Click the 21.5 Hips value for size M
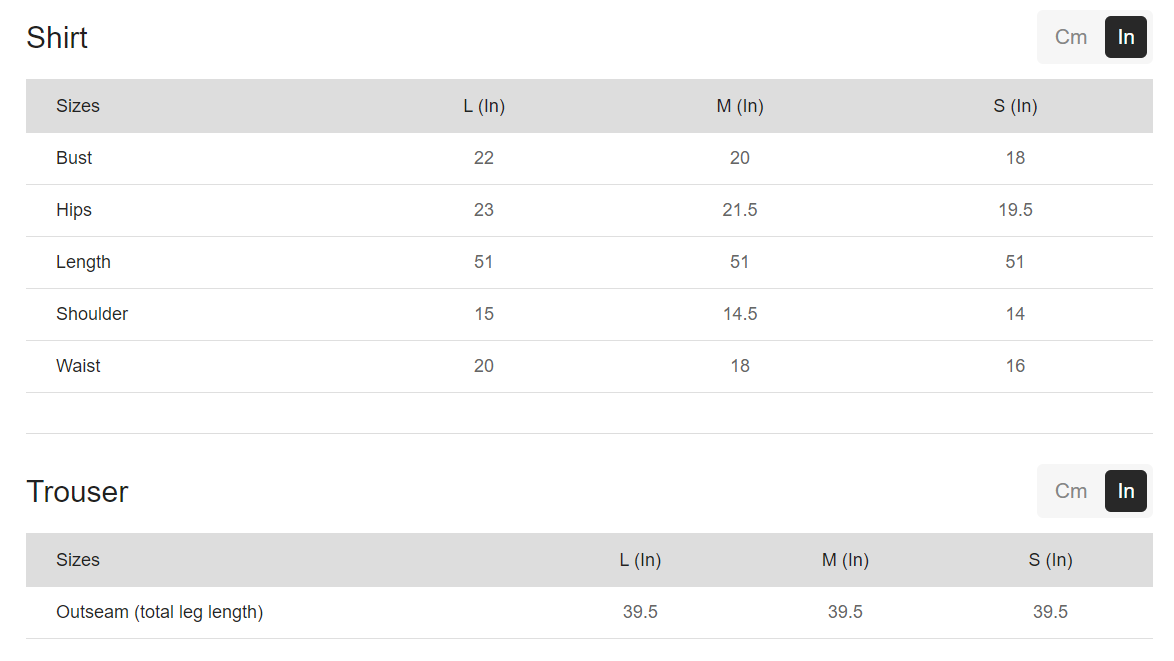The image size is (1174, 661). pos(740,210)
